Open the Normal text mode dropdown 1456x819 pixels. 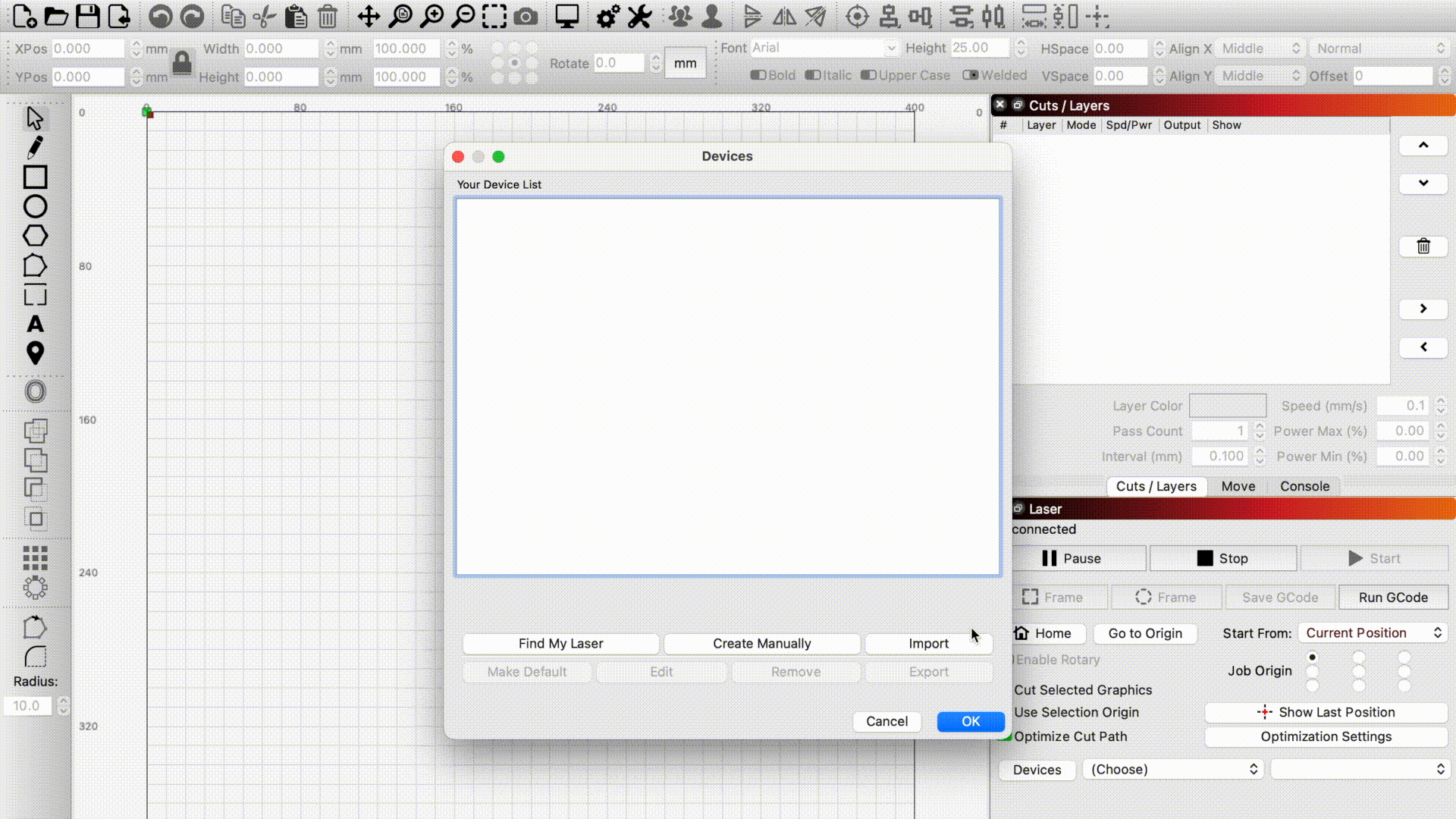tap(1379, 49)
